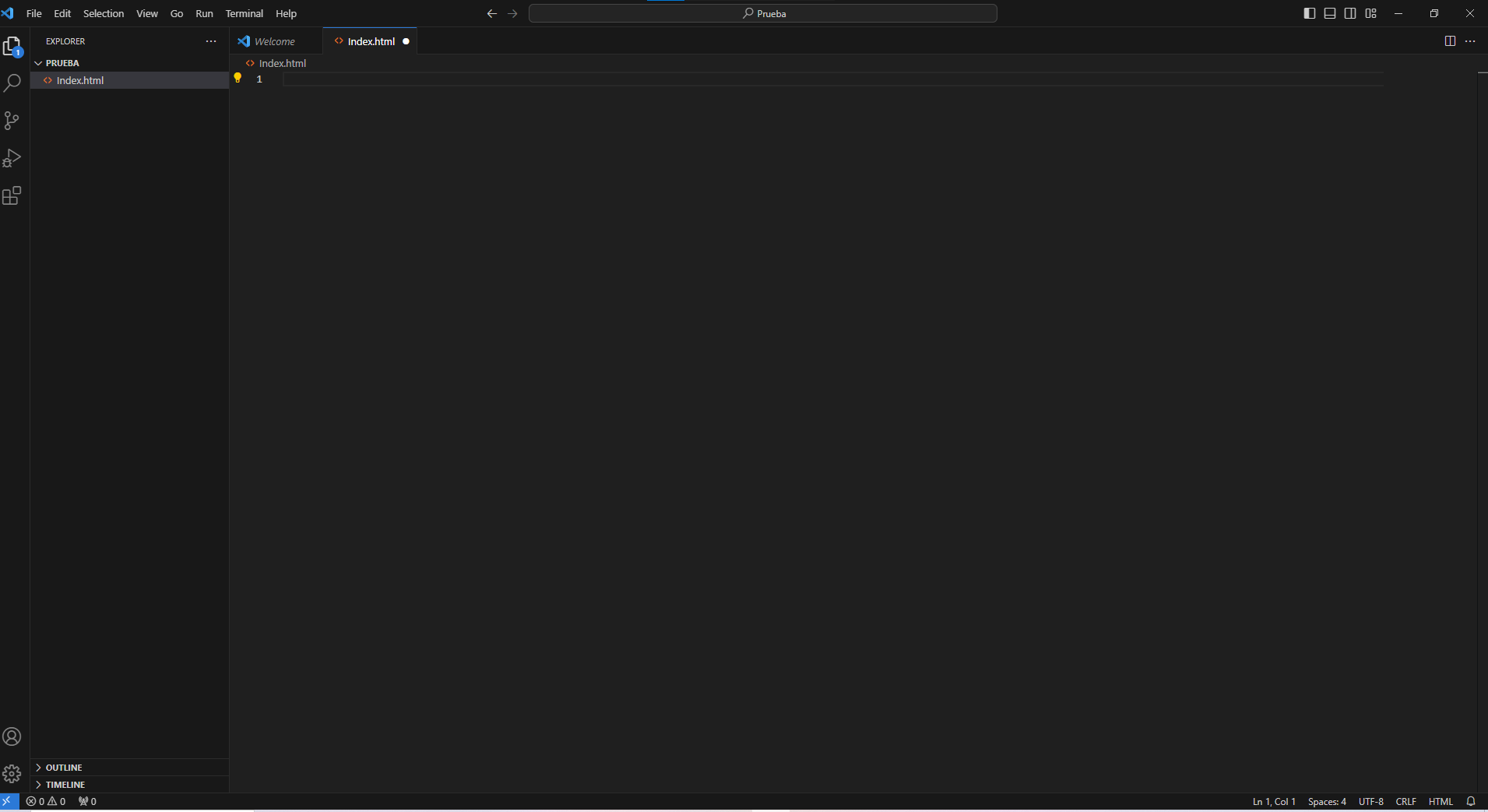The image size is (1488, 812).
Task: Toggle Panel layout icon
Action: [1330, 13]
